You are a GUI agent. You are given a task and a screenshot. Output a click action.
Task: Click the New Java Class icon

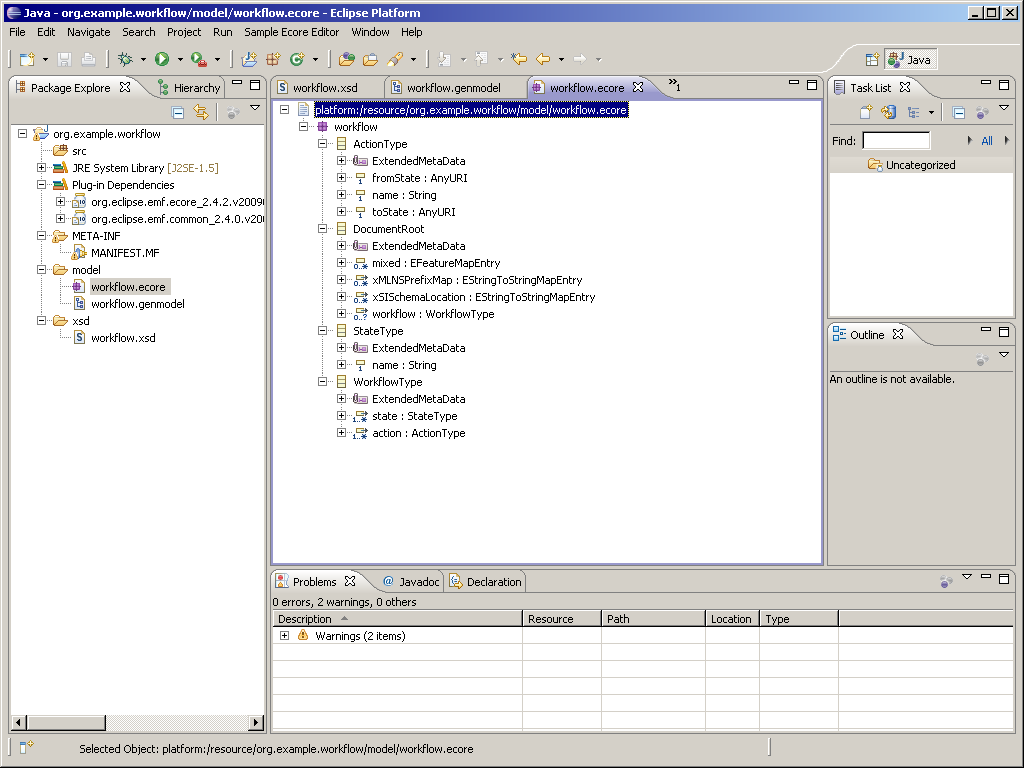coord(296,60)
